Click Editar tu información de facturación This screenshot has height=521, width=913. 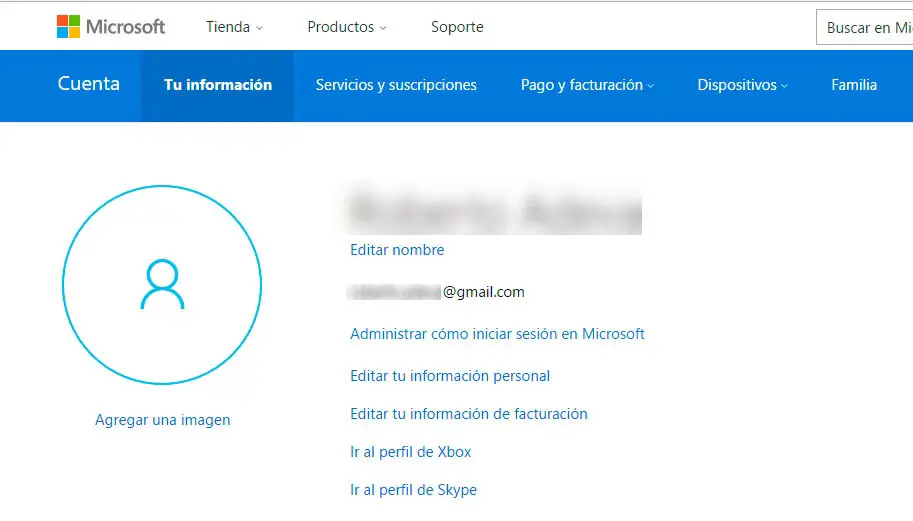point(469,414)
